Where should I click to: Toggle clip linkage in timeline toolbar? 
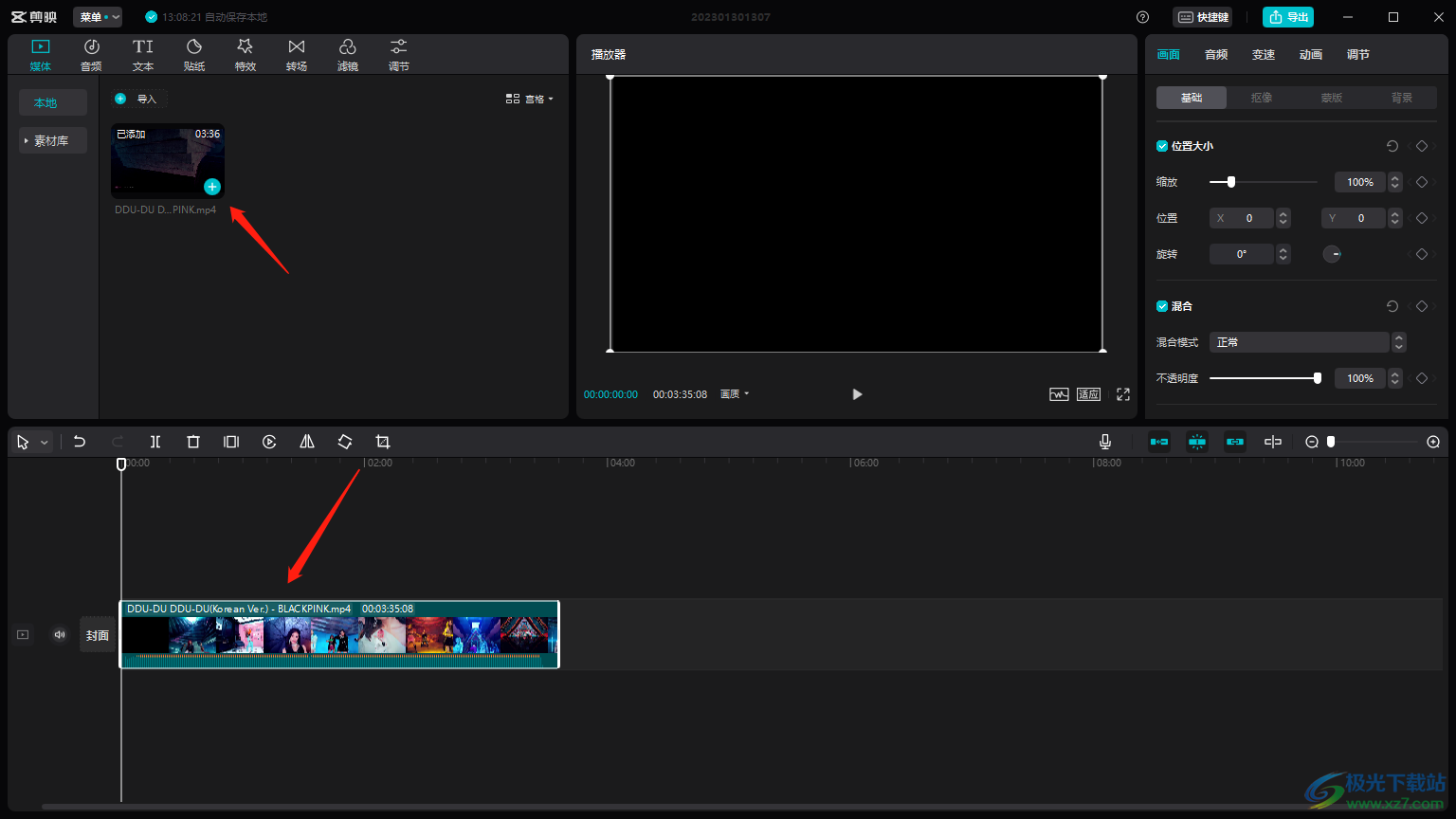tap(1235, 442)
